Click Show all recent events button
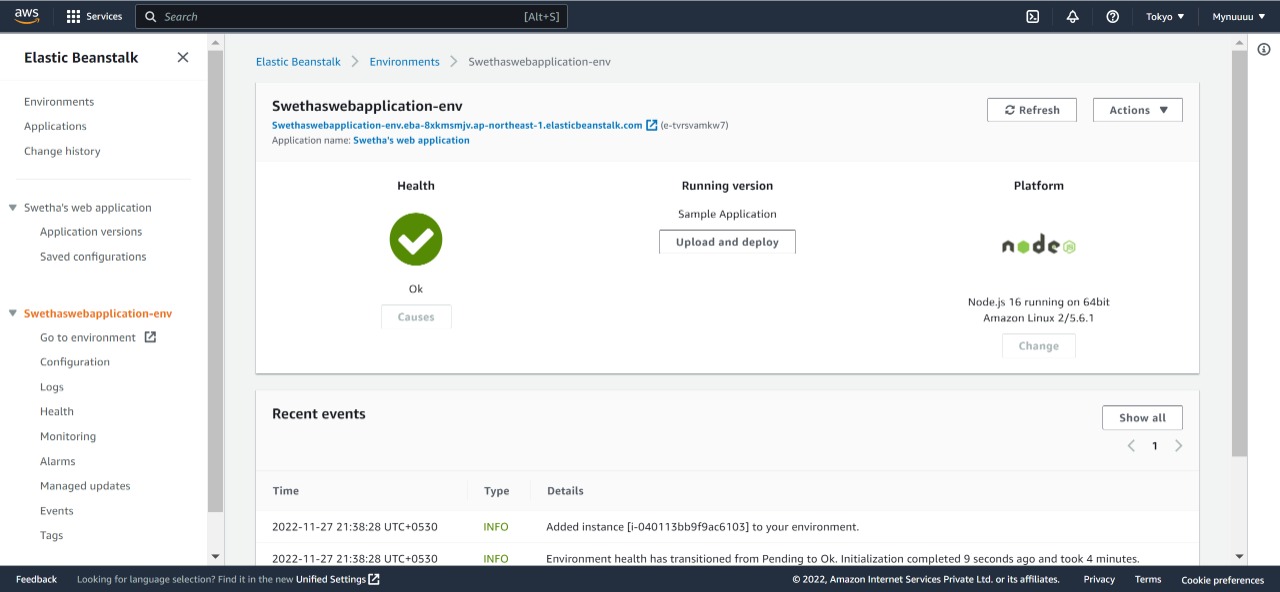The image size is (1280, 592). (1142, 418)
